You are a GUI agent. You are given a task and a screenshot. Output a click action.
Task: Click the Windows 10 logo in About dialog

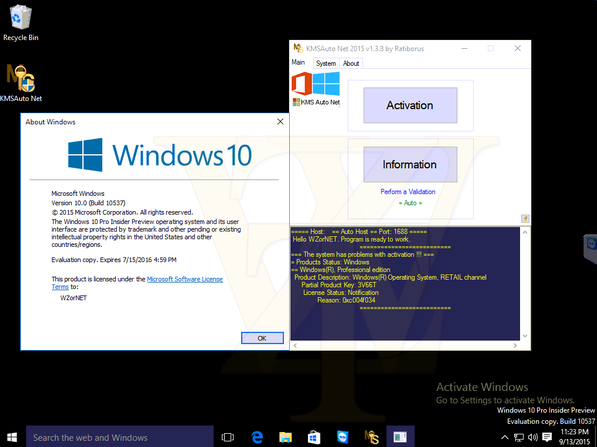click(160, 155)
